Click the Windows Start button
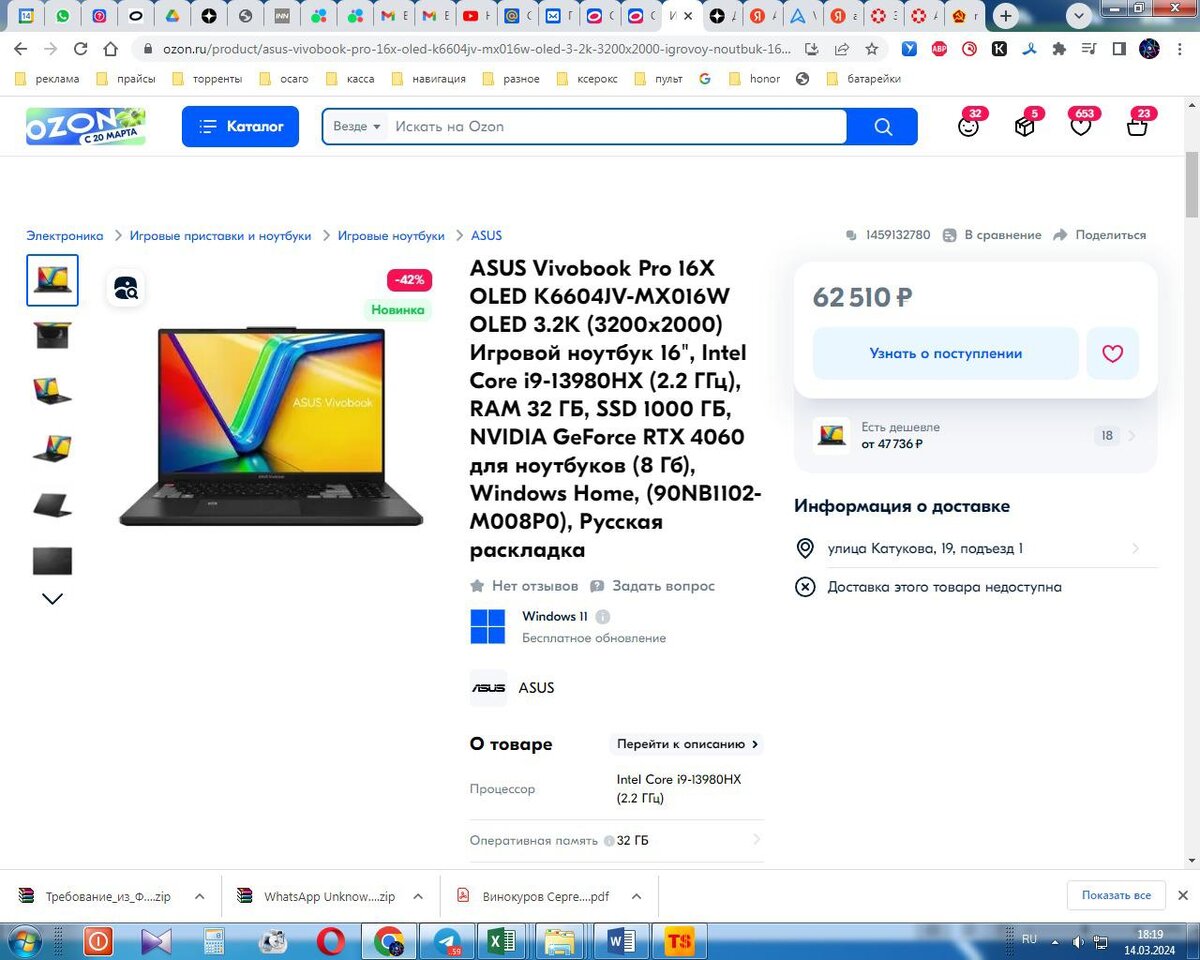 coord(24,941)
